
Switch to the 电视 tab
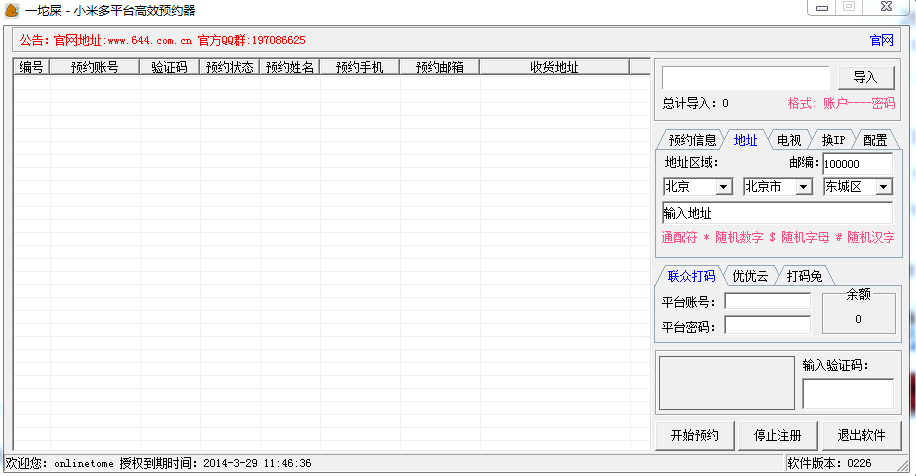click(x=789, y=140)
